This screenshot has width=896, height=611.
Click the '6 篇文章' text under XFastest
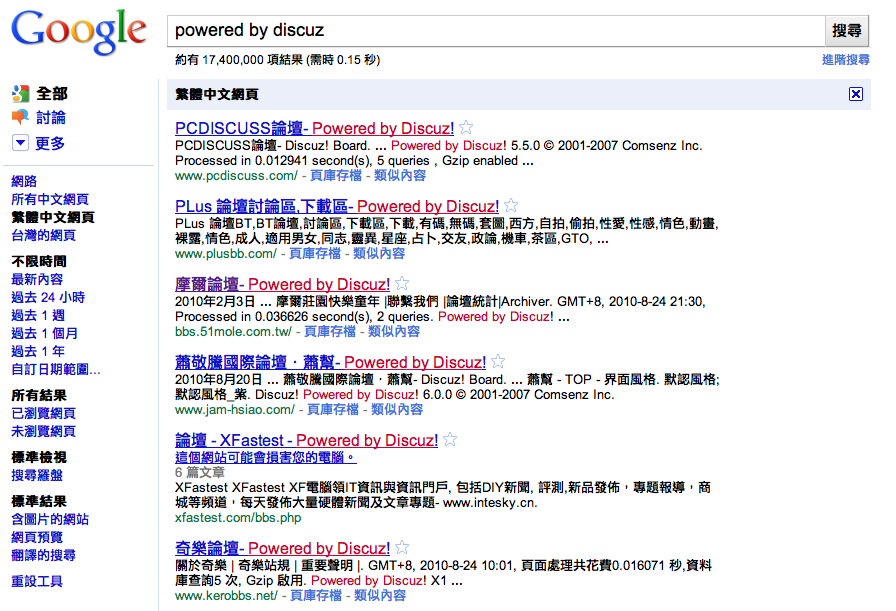[x=199, y=472]
